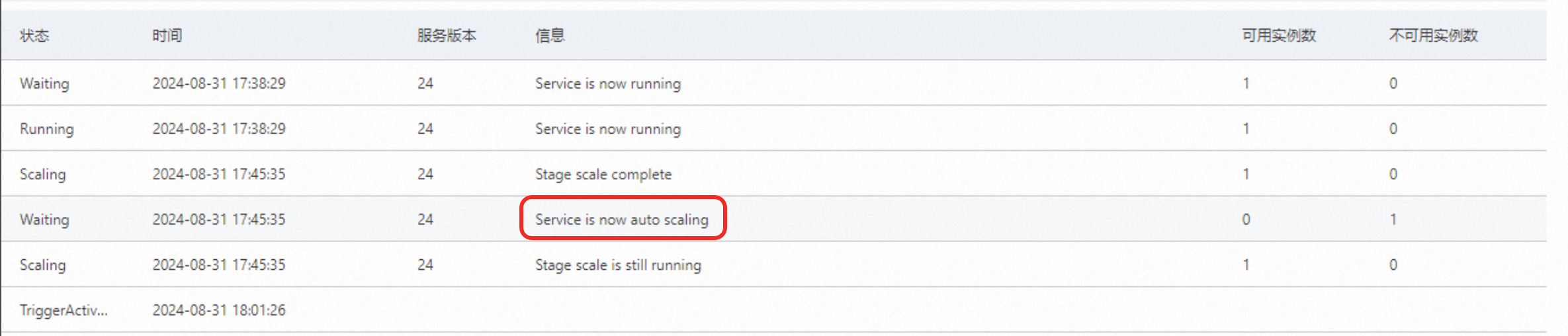Click the 'Stage scale is still running' message
Screen dimensions: 1568x336
coord(618,265)
